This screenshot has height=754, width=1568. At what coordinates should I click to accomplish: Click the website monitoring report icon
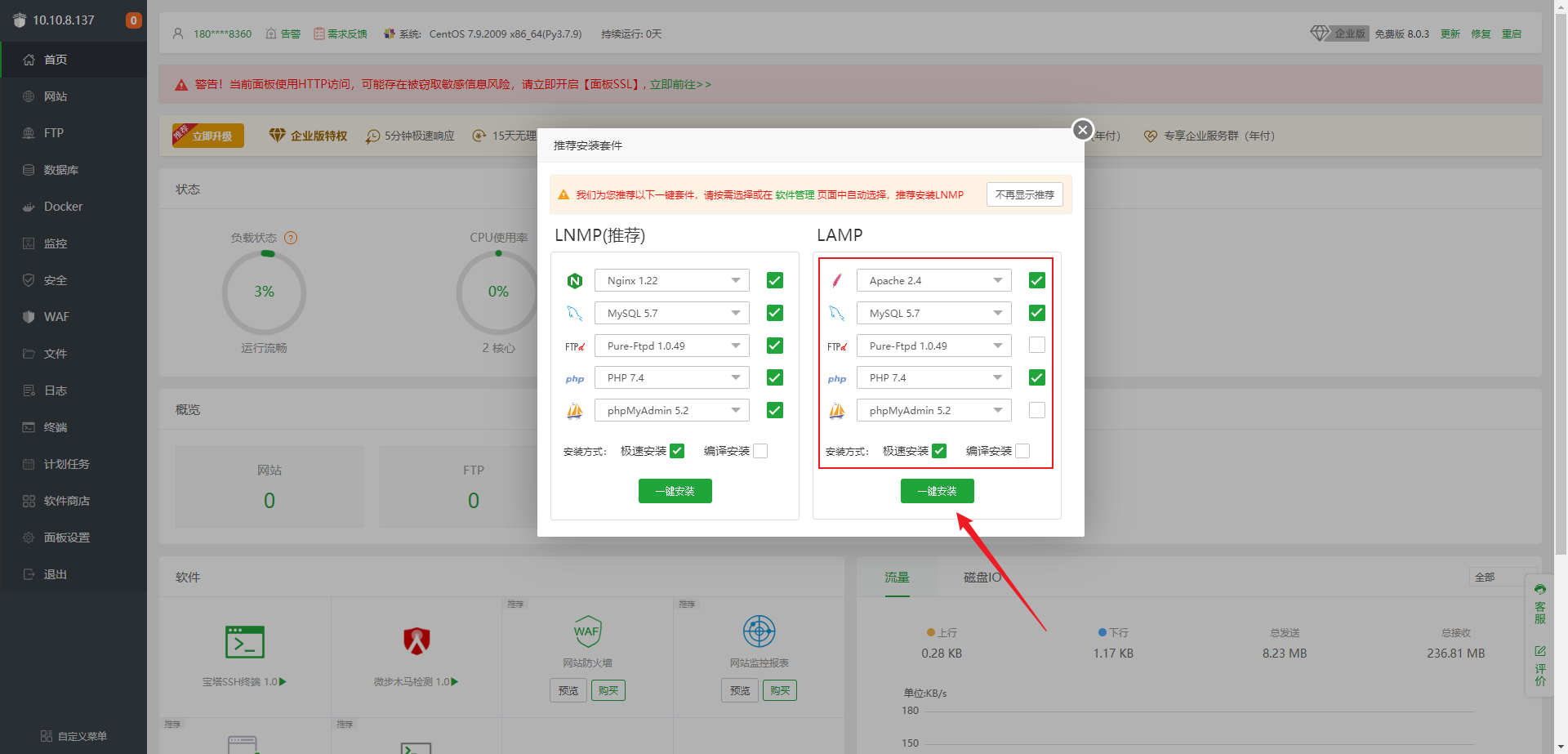[x=759, y=631]
